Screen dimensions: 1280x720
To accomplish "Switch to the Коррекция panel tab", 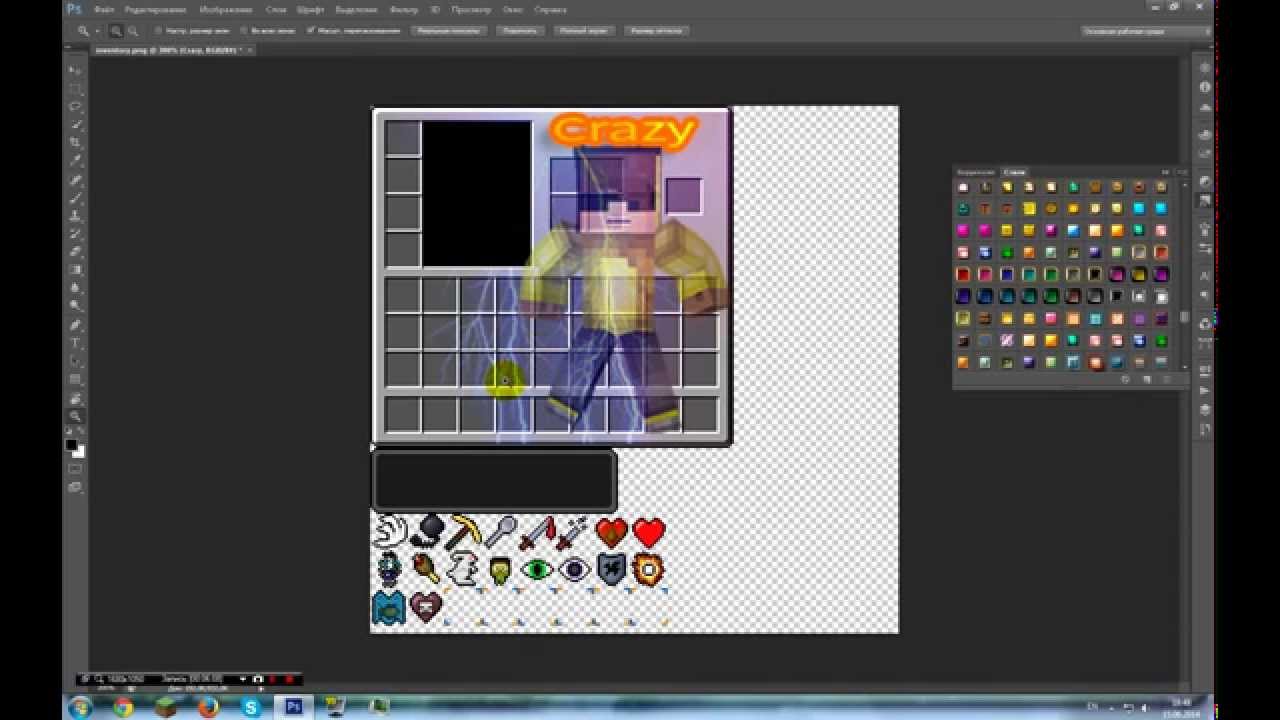I will pyautogui.click(x=976, y=172).
